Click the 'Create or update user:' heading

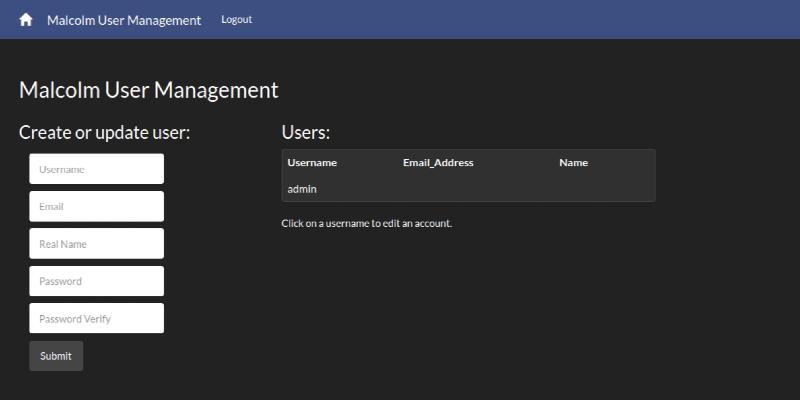(x=104, y=133)
